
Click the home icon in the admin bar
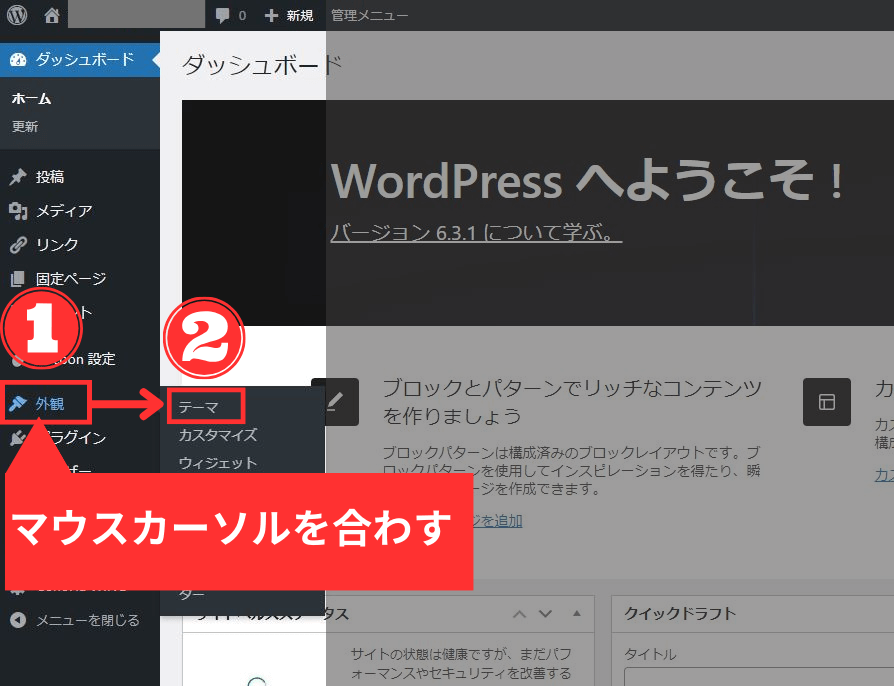(x=52, y=15)
